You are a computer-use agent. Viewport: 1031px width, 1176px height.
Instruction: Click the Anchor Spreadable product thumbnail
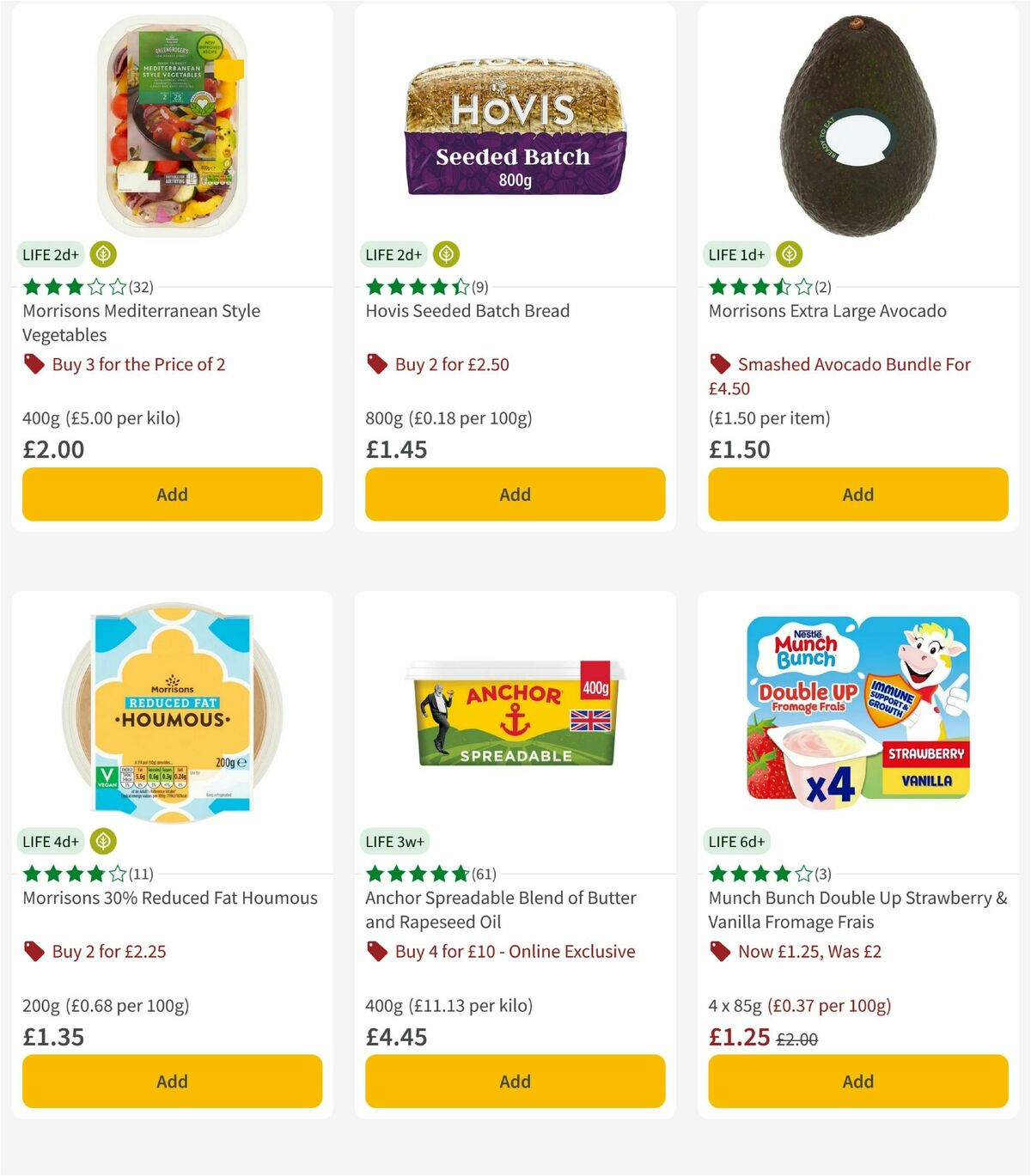514,713
